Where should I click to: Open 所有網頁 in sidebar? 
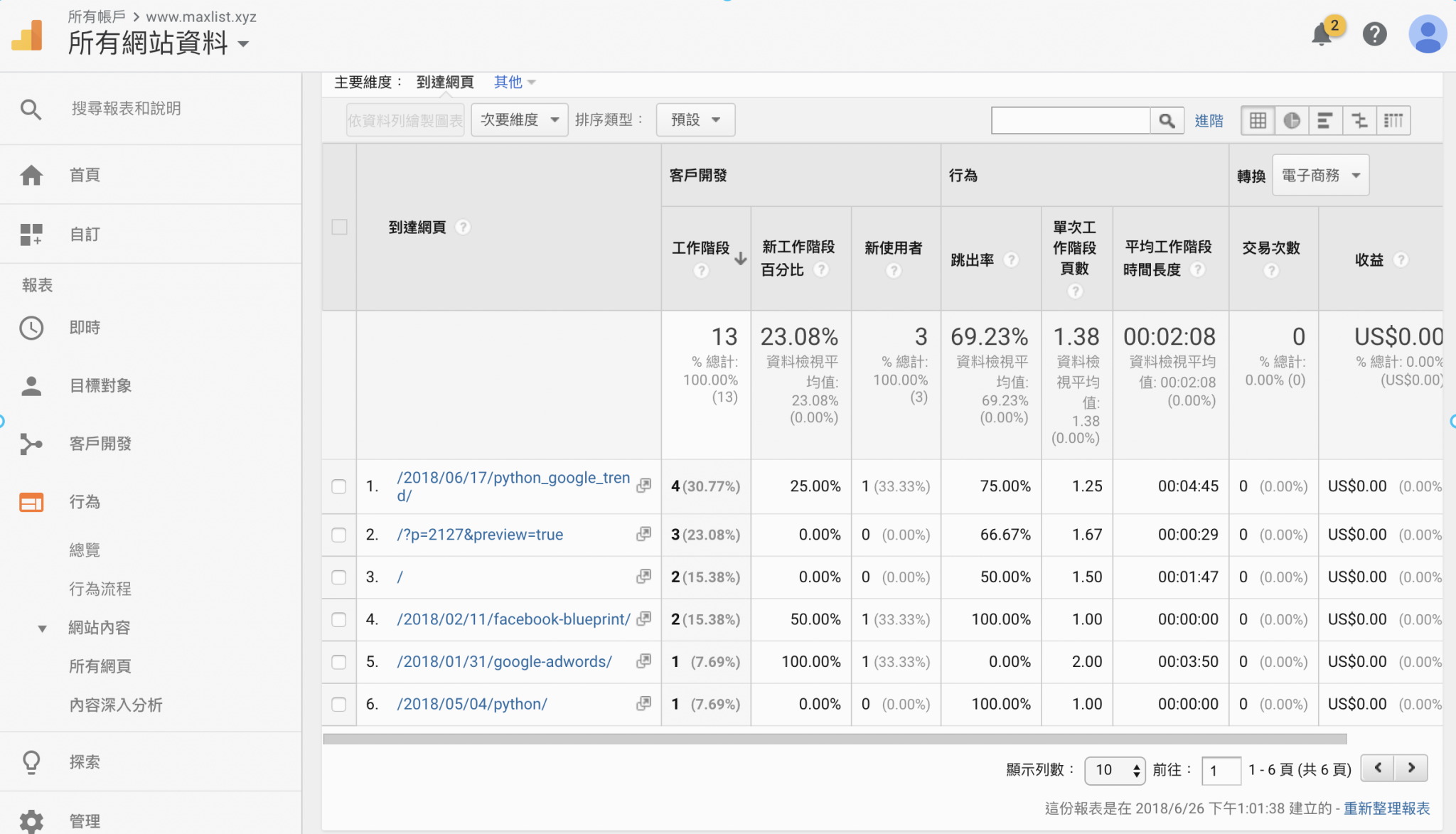tap(100, 667)
